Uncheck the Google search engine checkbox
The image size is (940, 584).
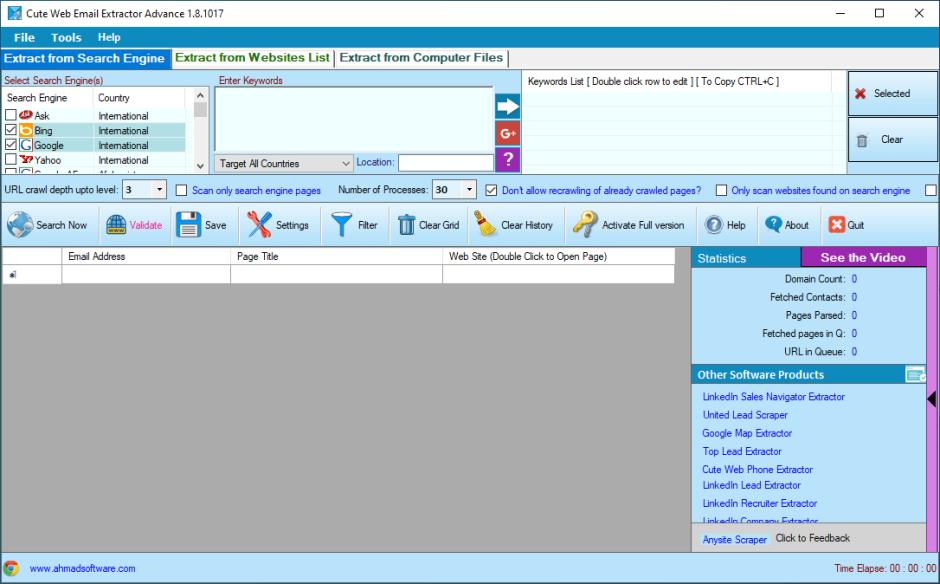pos(10,145)
